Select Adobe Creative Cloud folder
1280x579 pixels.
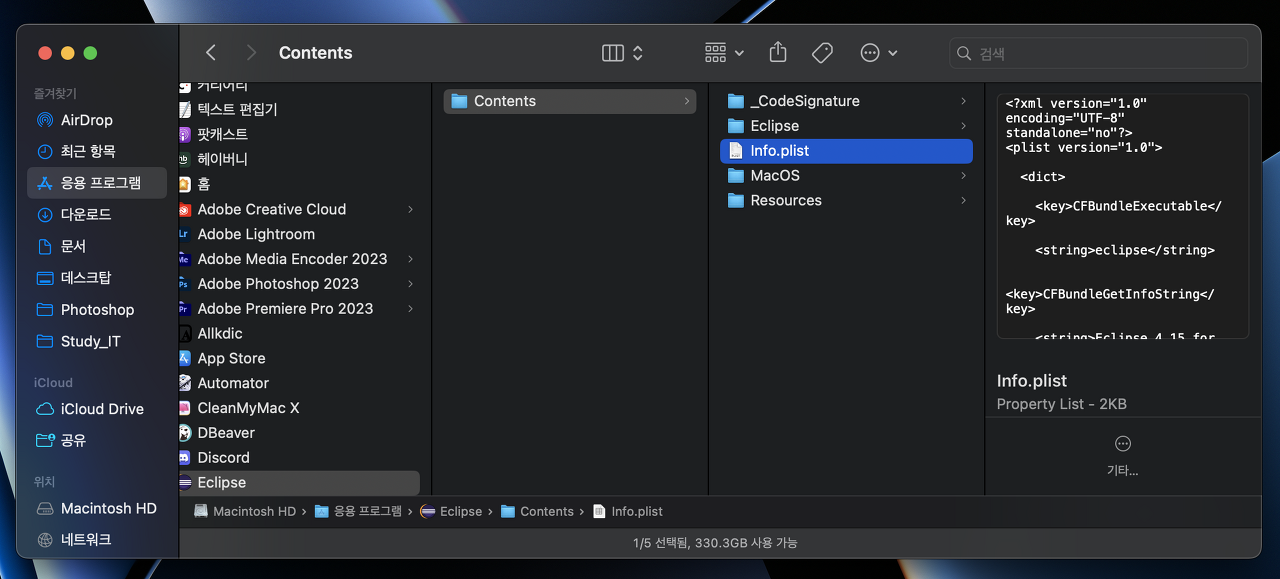point(299,209)
